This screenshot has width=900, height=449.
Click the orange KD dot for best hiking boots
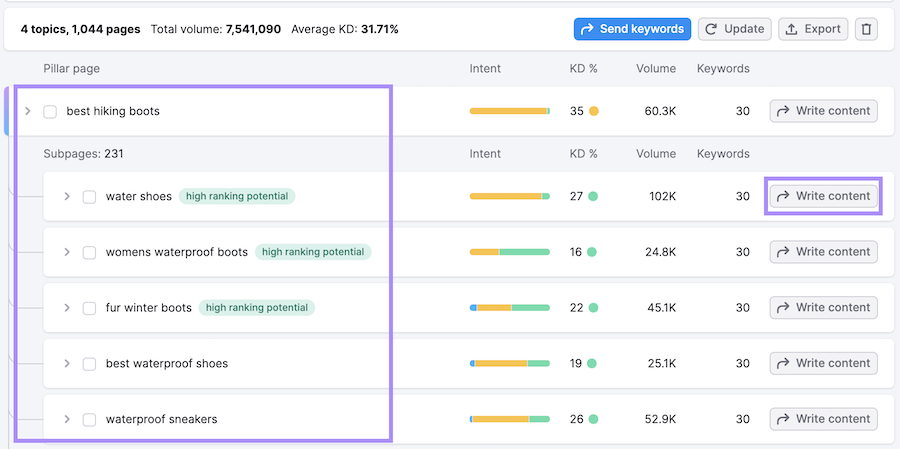[x=594, y=111]
